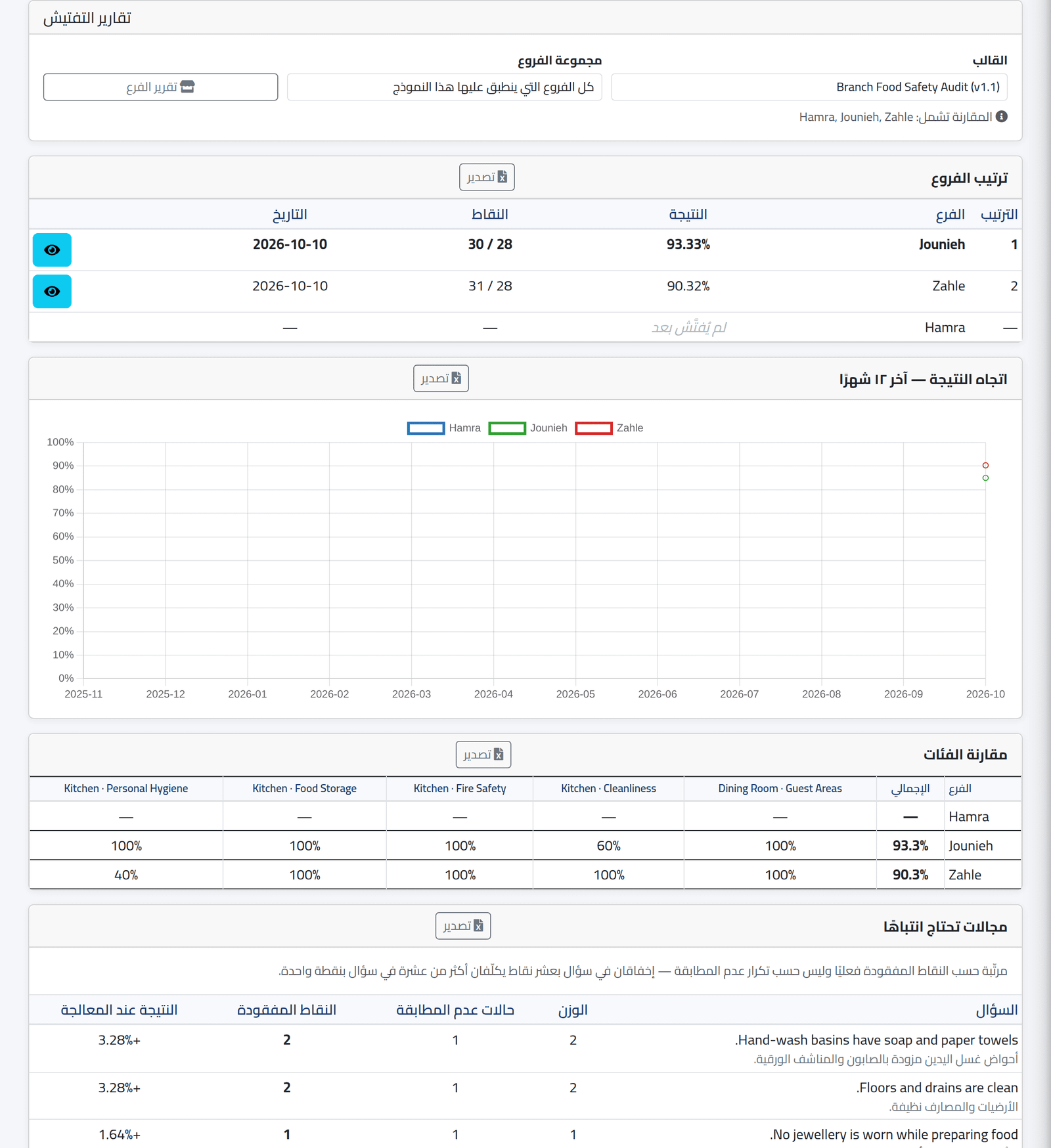Toggle Jounieh legend series in chart
This screenshot has width=1051, height=1148.
click(x=528, y=428)
